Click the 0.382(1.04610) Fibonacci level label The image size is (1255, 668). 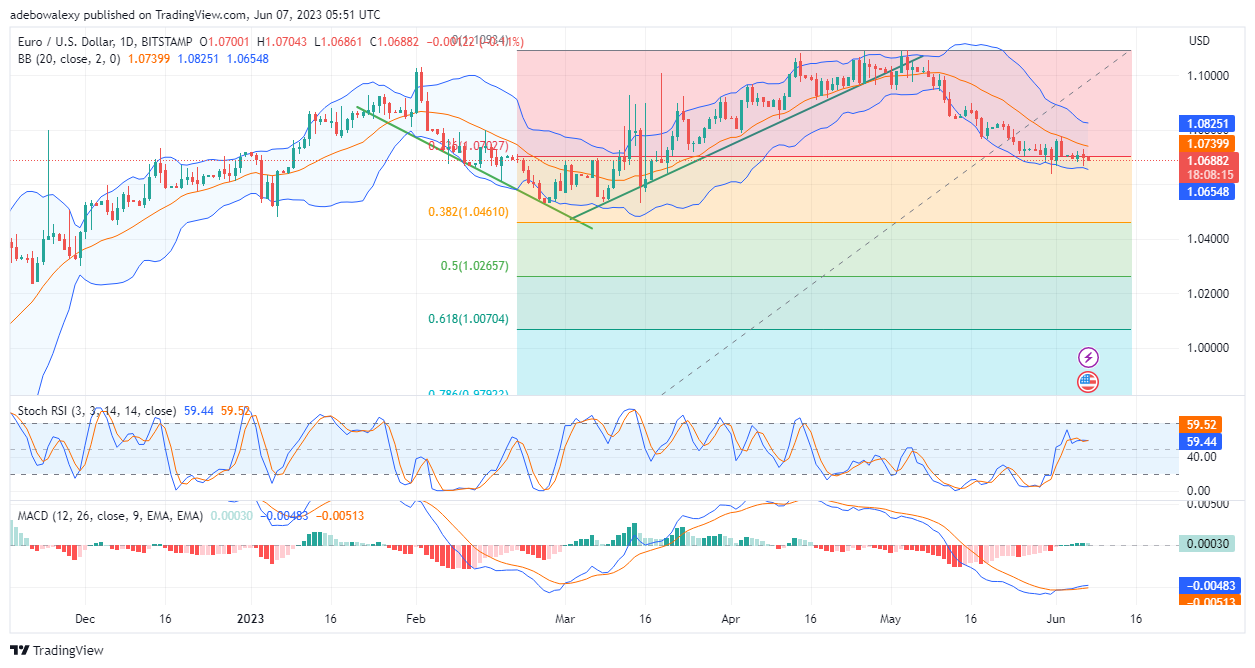coord(468,212)
